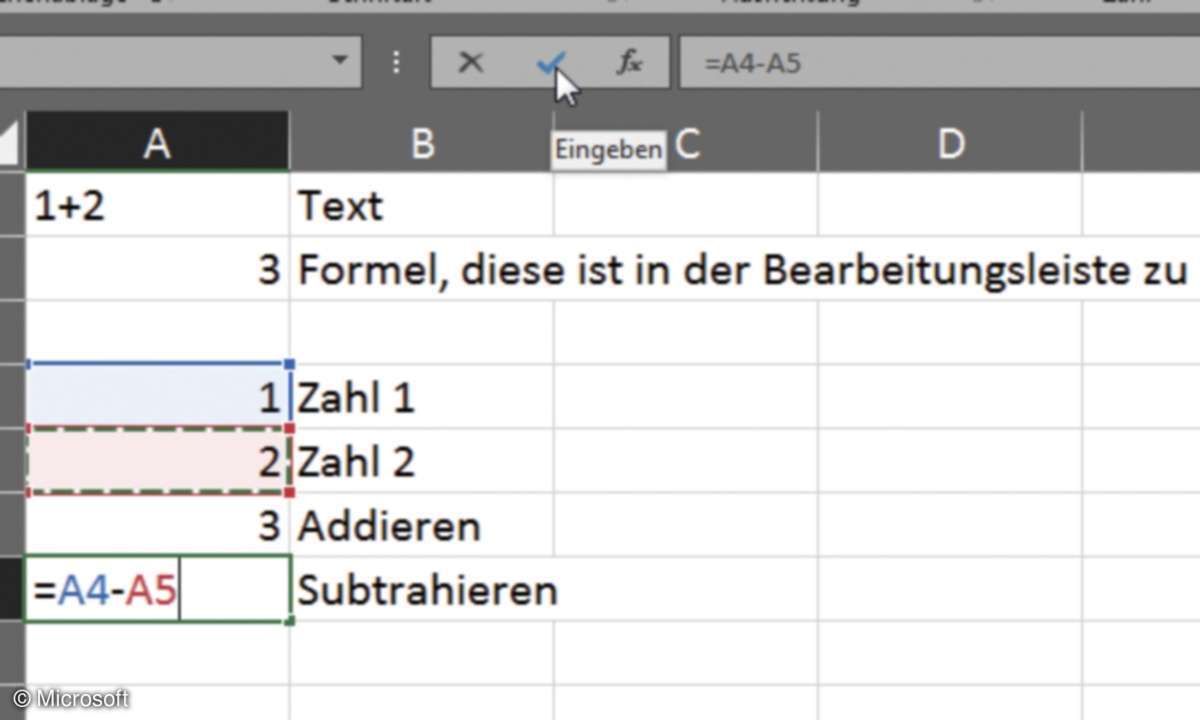Click cell containing 1+2
The image size is (1200, 720).
(157, 205)
